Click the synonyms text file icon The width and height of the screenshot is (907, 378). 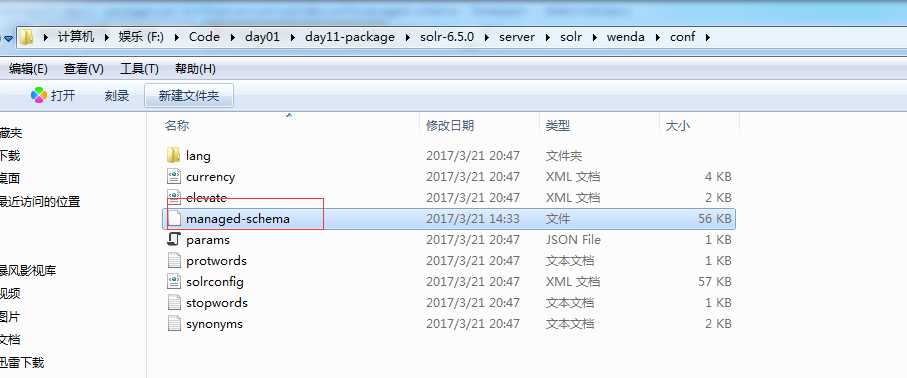pyautogui.click(x=174, y=324)
